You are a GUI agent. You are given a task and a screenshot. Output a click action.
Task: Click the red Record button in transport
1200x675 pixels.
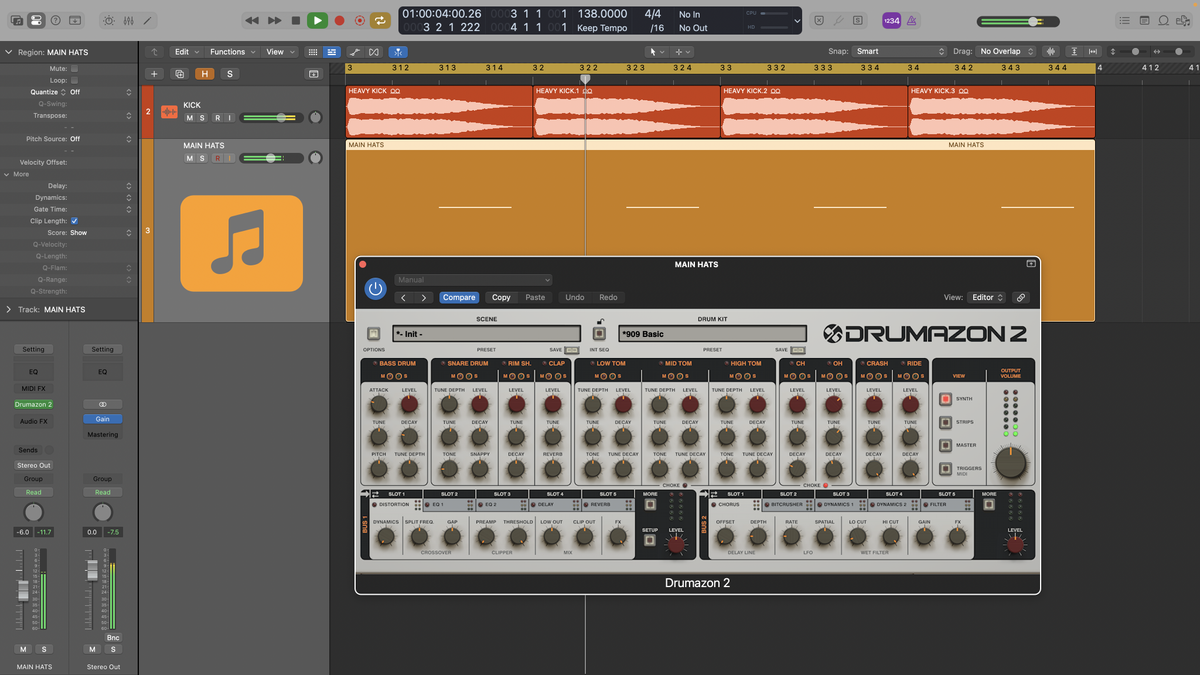tap(339, 20)
